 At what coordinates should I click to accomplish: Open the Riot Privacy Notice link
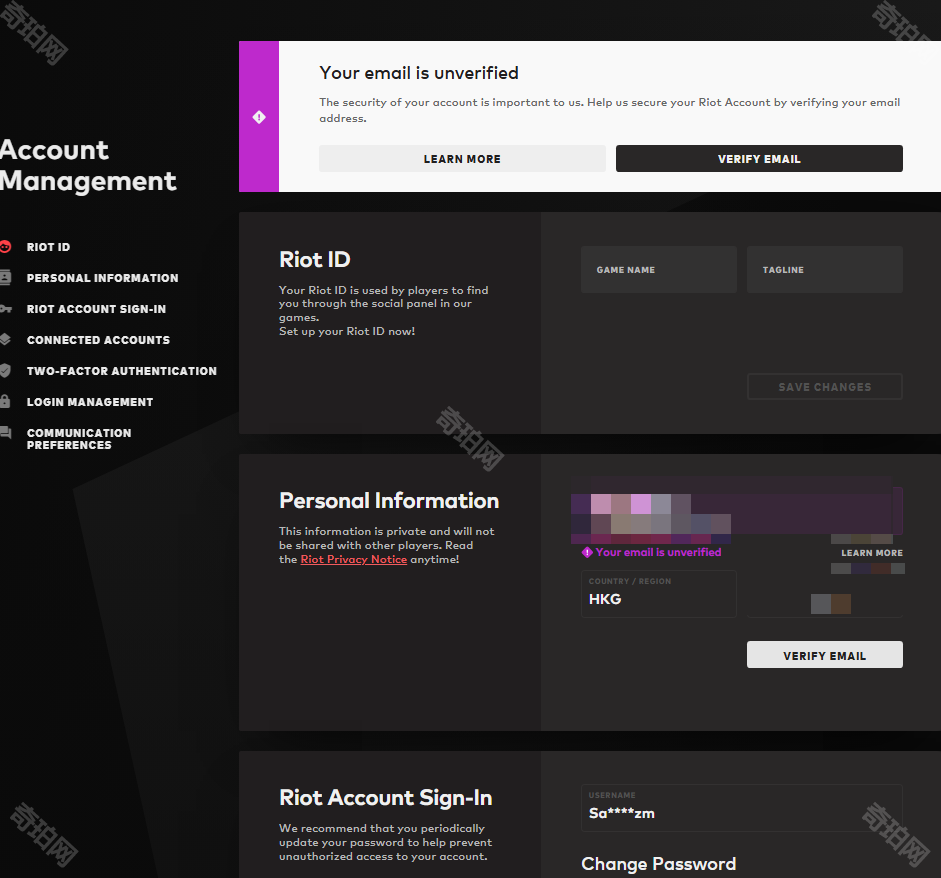click(x=353, y=560)
